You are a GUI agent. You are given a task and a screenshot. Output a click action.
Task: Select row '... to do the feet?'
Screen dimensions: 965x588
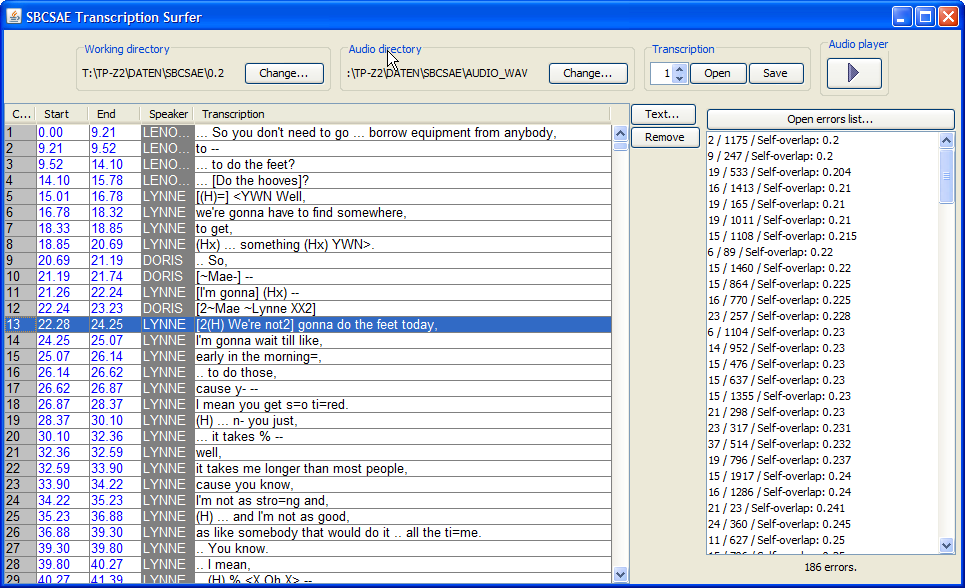point(308,164)
